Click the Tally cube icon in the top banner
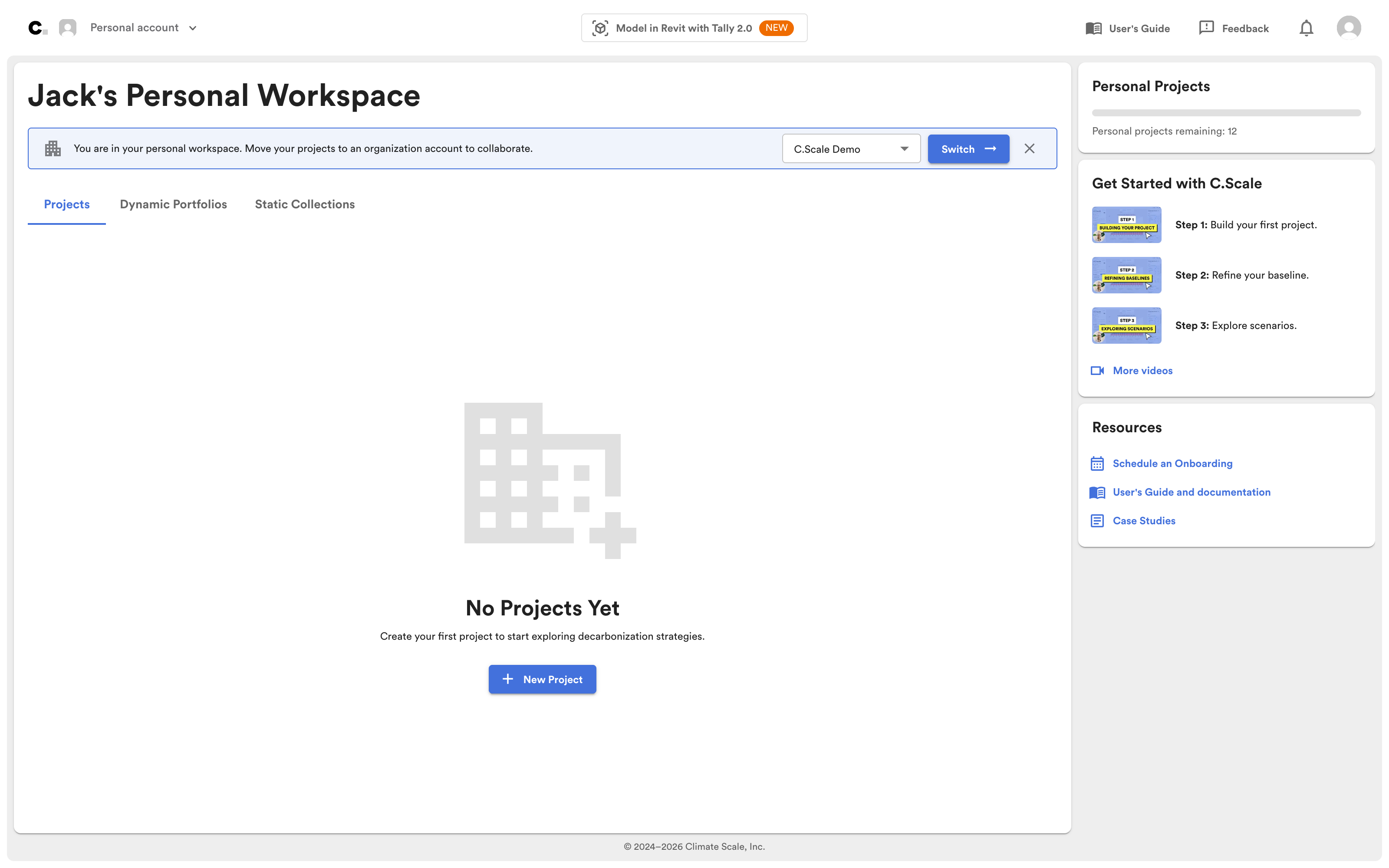 click(x=600, y=28)
